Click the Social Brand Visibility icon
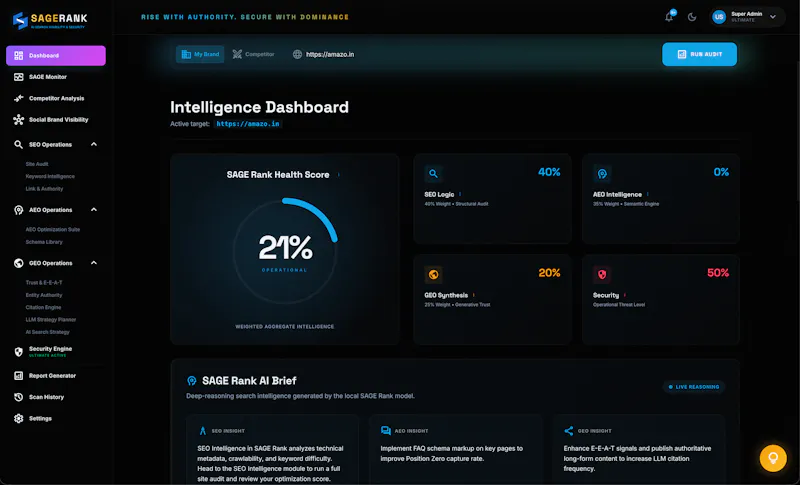Screen dimensions: 800x485 (18, 120)
